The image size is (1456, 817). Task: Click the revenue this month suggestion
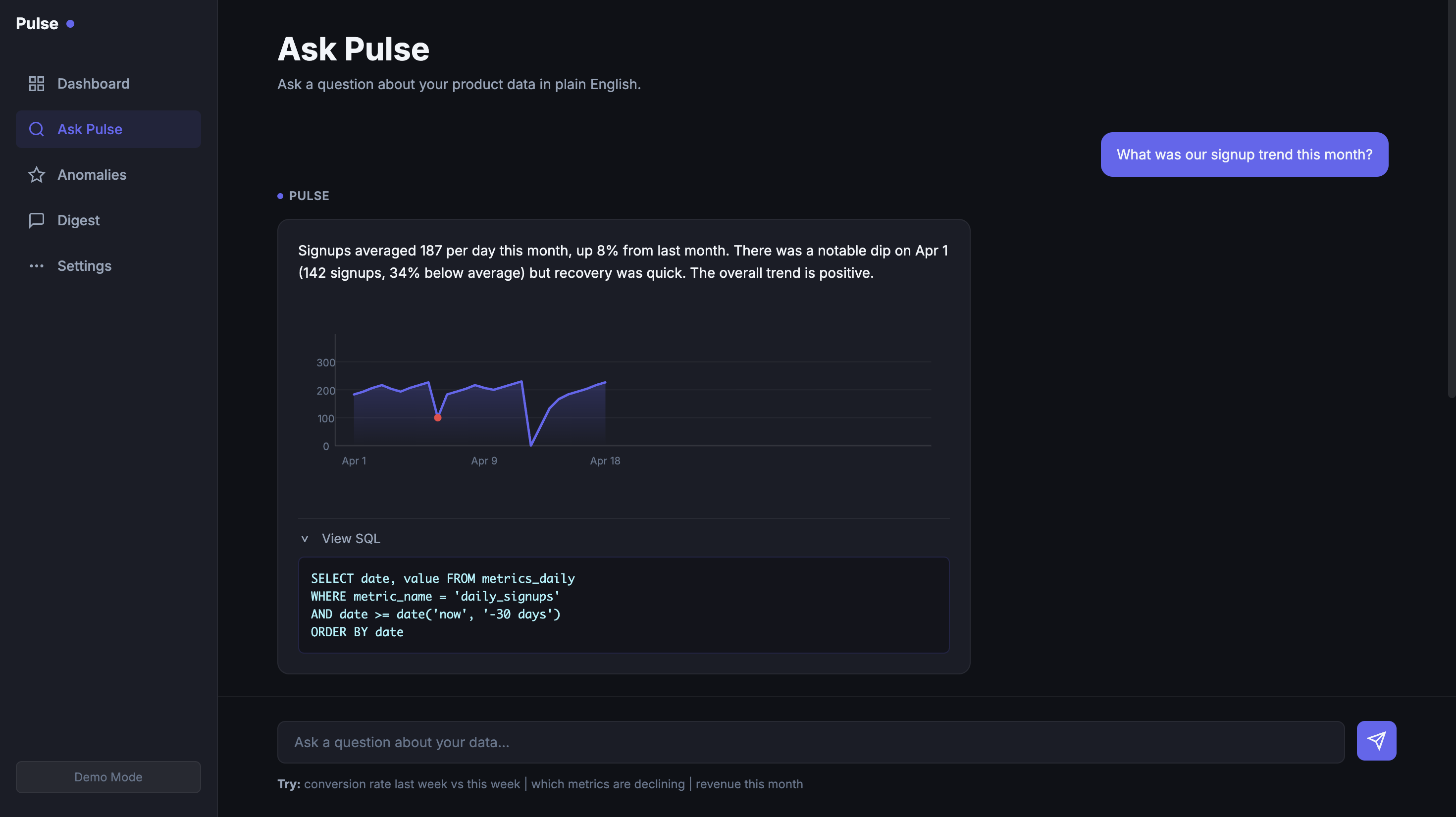click(x=749, y=784)
